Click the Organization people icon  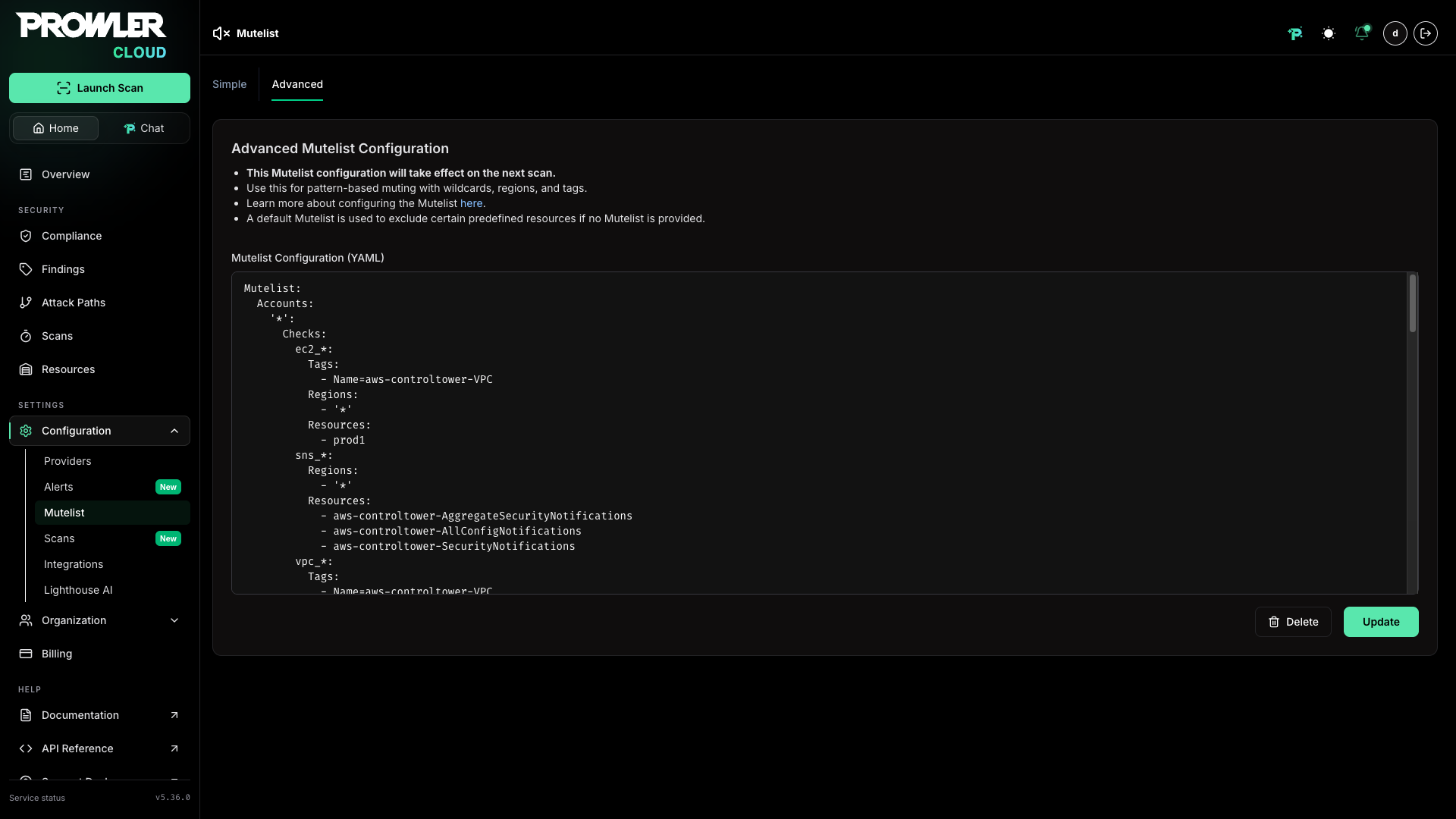26,620
